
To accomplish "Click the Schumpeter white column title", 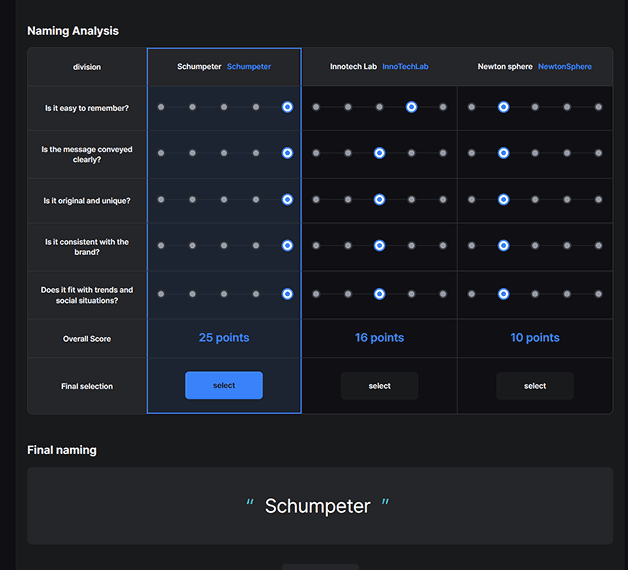I will click(x=199, y=66).
